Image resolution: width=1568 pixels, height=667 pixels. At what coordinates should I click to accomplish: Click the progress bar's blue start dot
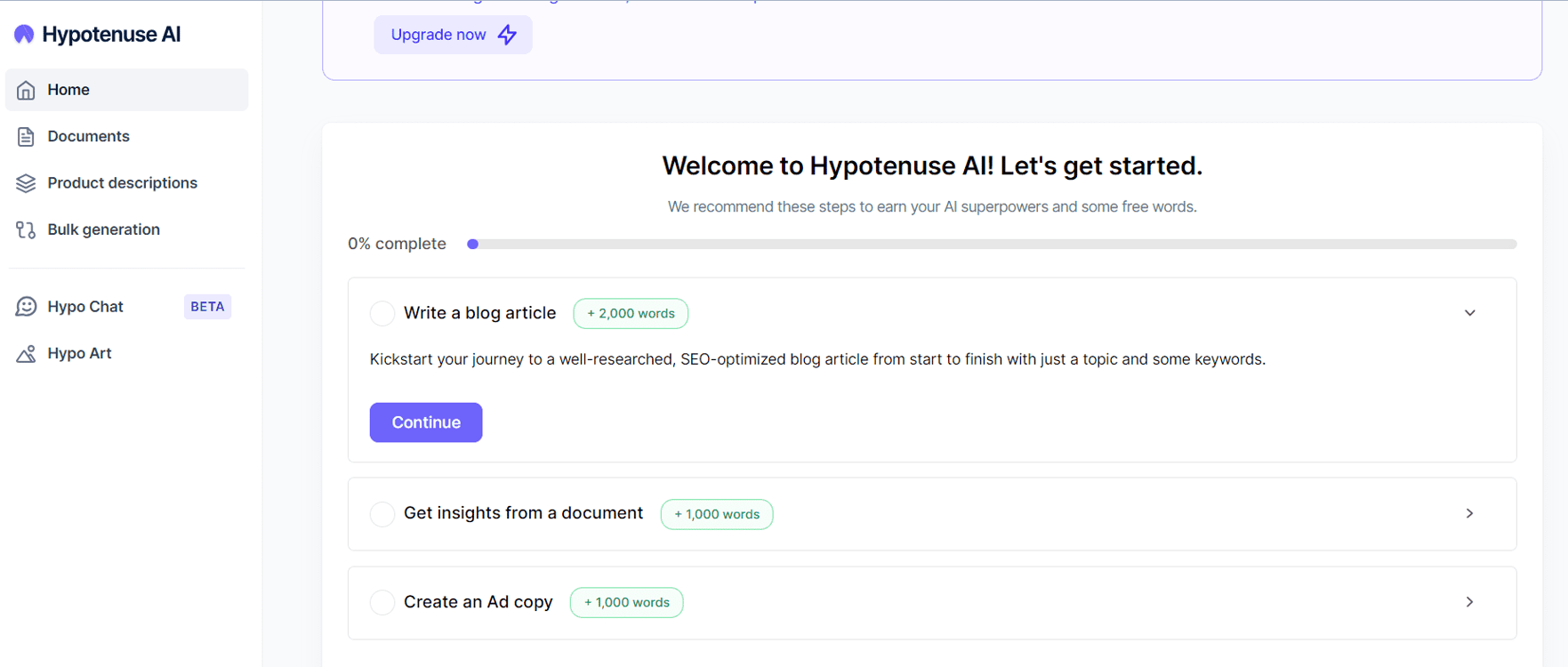pos(473,244)
